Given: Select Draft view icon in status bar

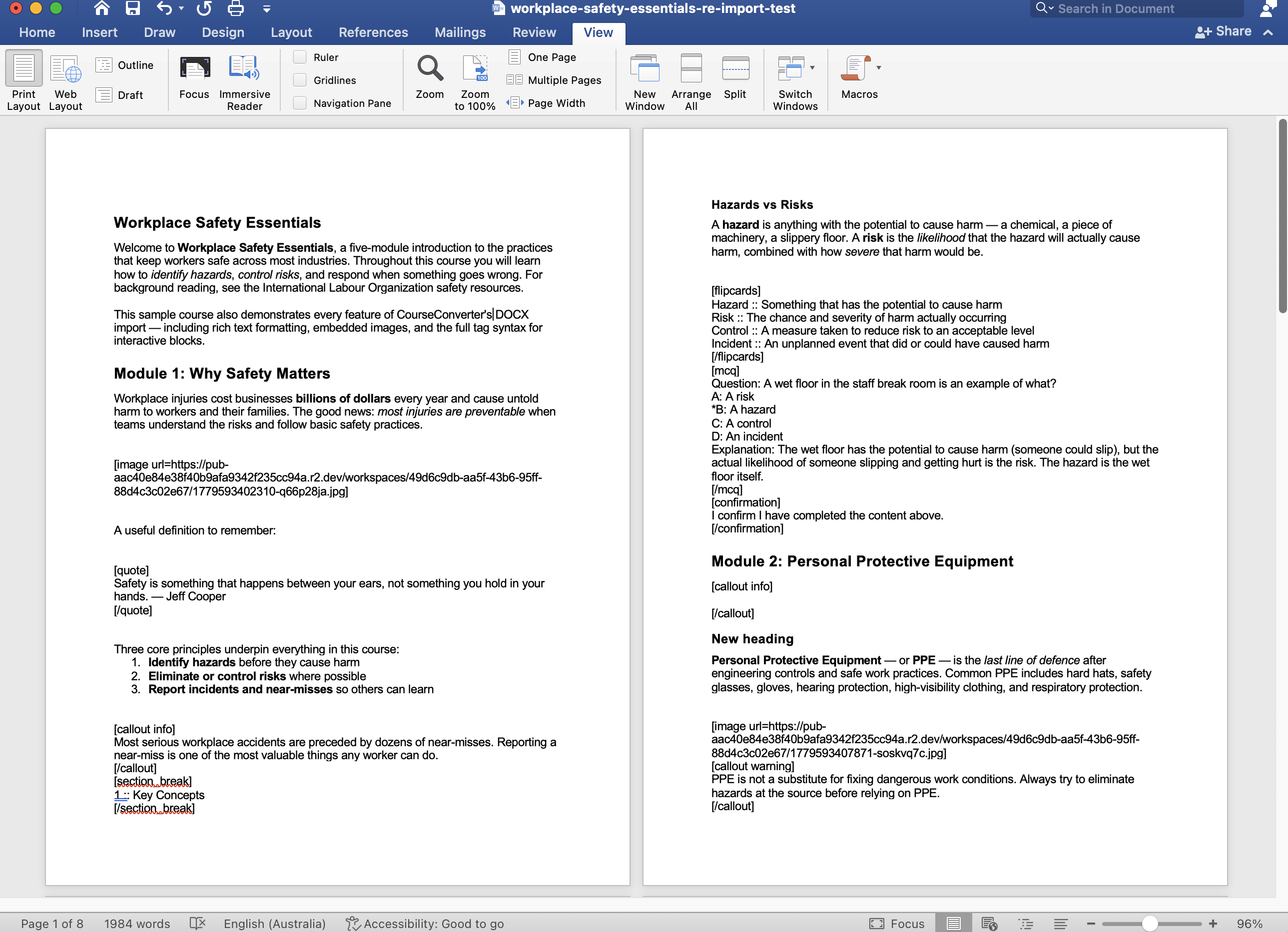Looking at the screenshot, I should tap(1060, 924).
